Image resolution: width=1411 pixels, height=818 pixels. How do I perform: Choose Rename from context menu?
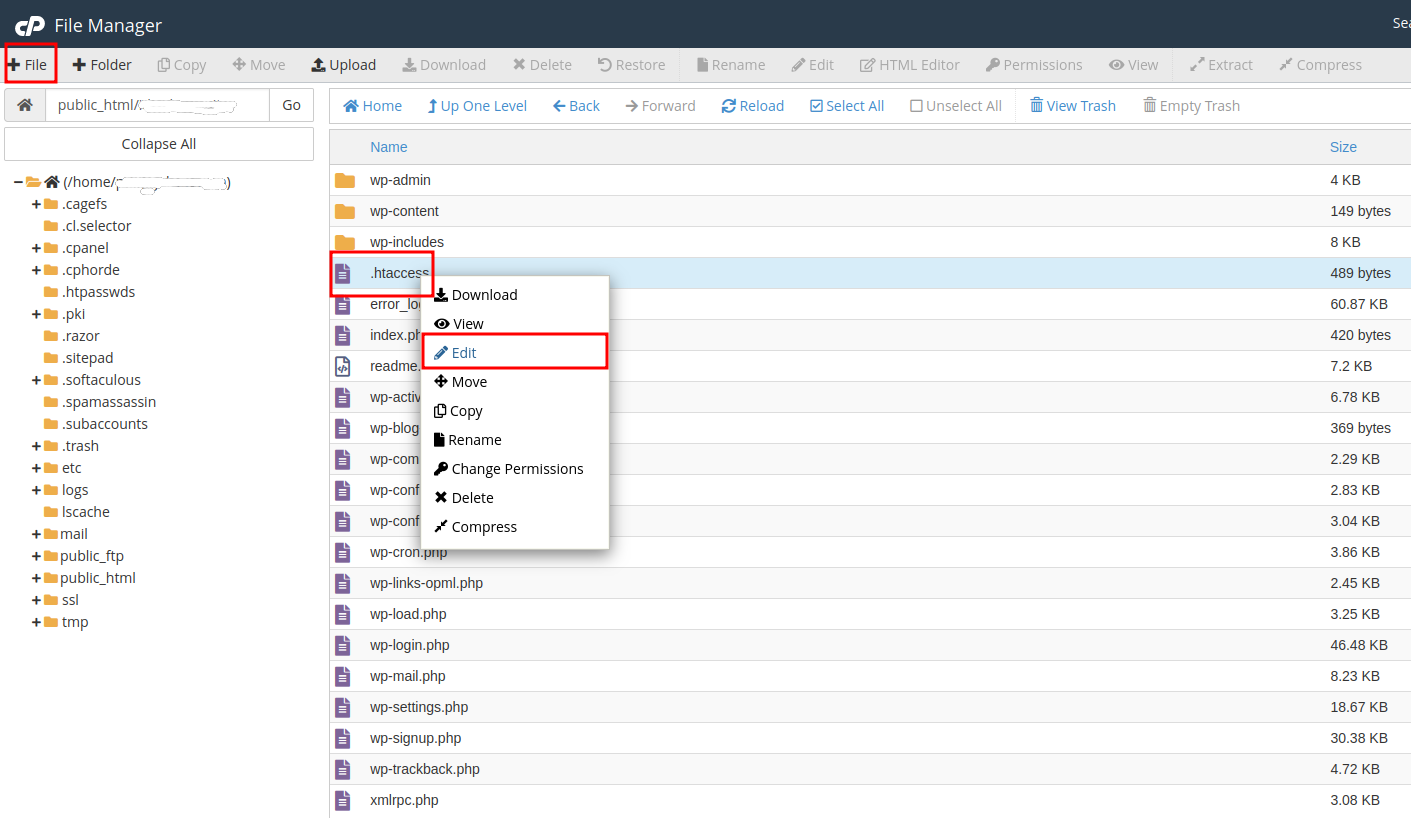468,440
